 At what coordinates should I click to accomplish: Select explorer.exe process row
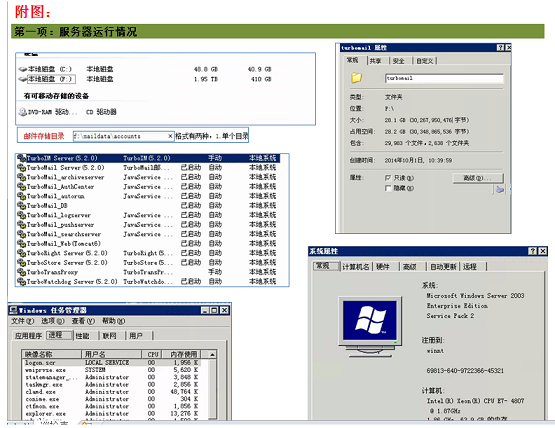coord(112,413)
